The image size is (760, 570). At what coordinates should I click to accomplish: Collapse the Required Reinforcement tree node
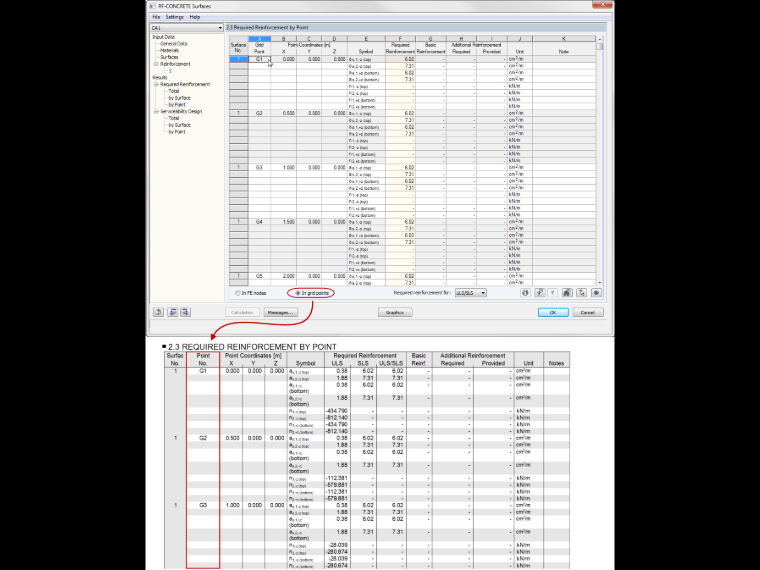click(156, 84)
